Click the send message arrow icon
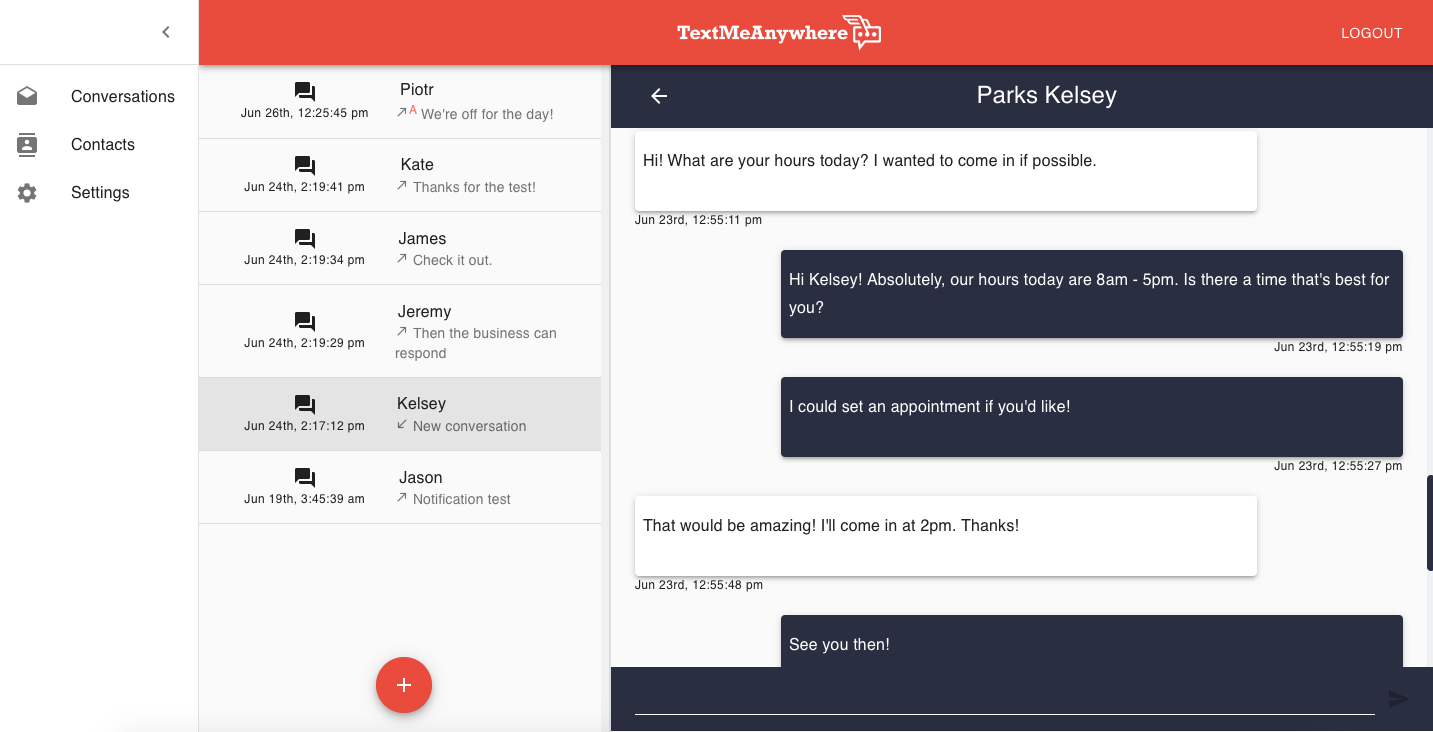This screenshot has width=1433, height=732. click(x=1398, y=699)
